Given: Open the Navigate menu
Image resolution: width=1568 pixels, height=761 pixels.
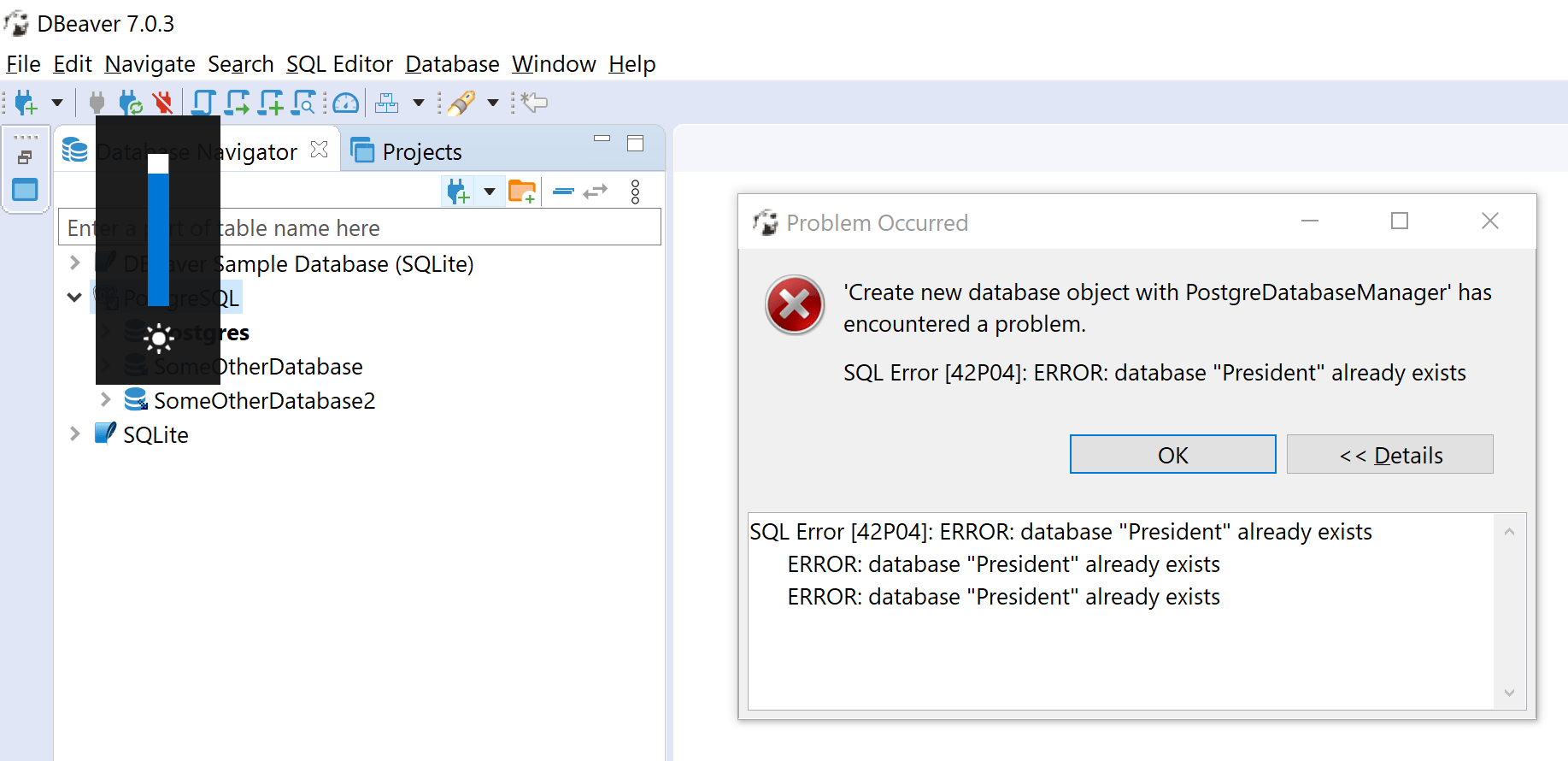Looking at the screenshot, I should (150, 64).
